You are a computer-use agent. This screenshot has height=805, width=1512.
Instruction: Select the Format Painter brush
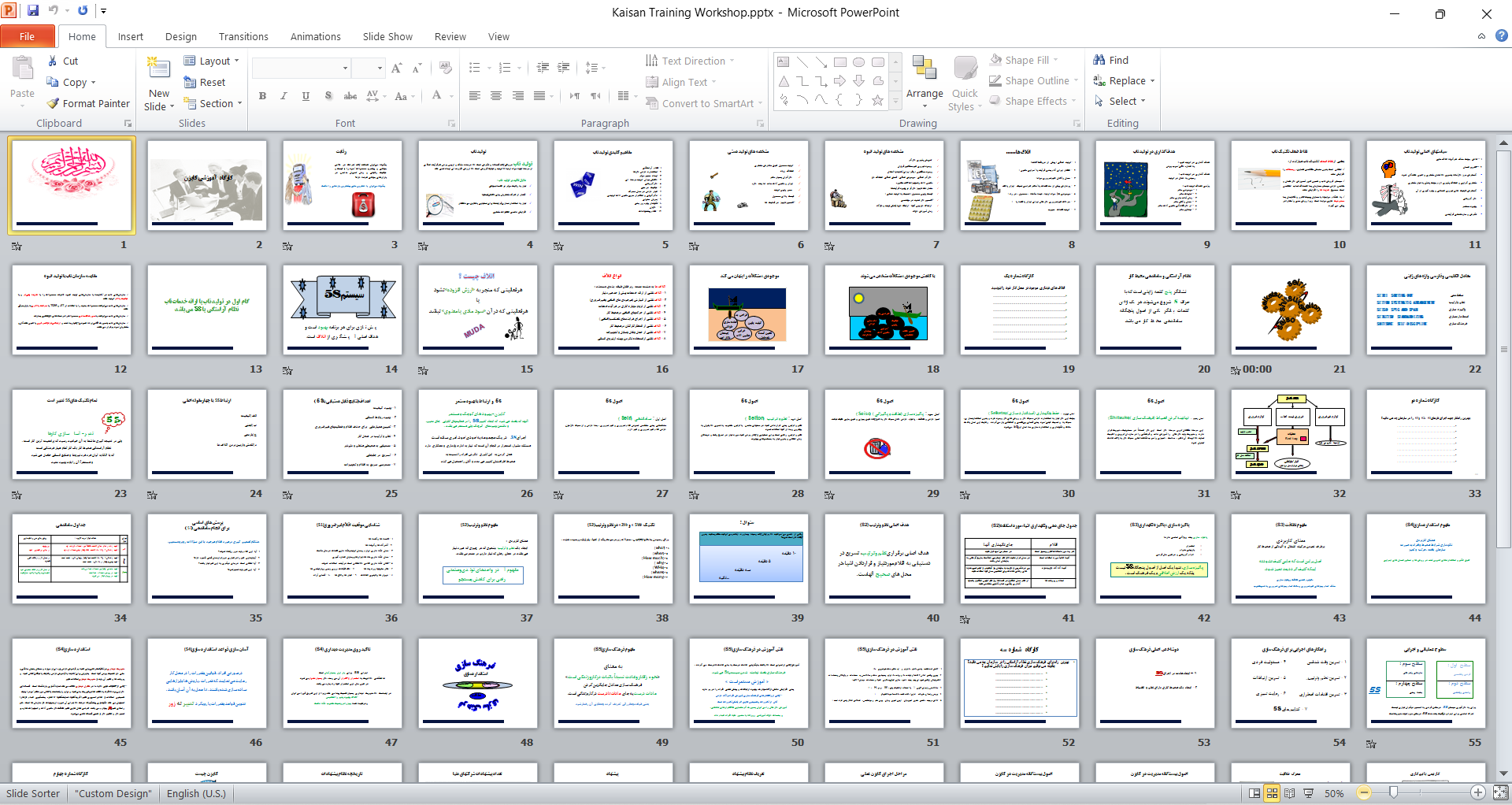(53, 103)
